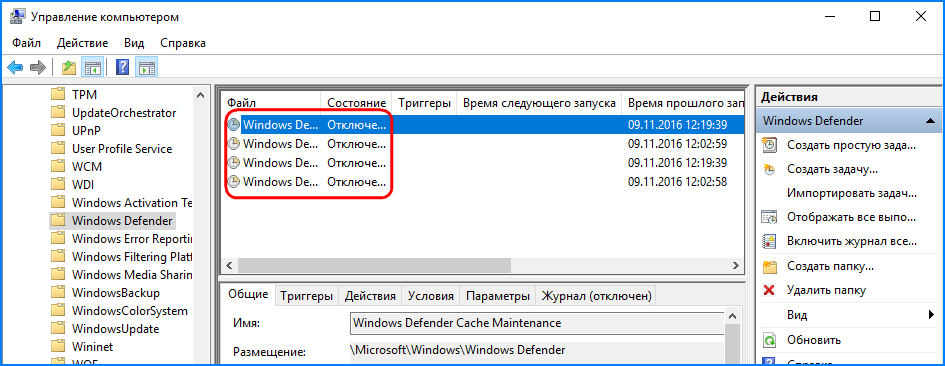The width and height of the screenshot is (945, 366).
Task: Click Удалить папку action
Action: pos(826,291)
